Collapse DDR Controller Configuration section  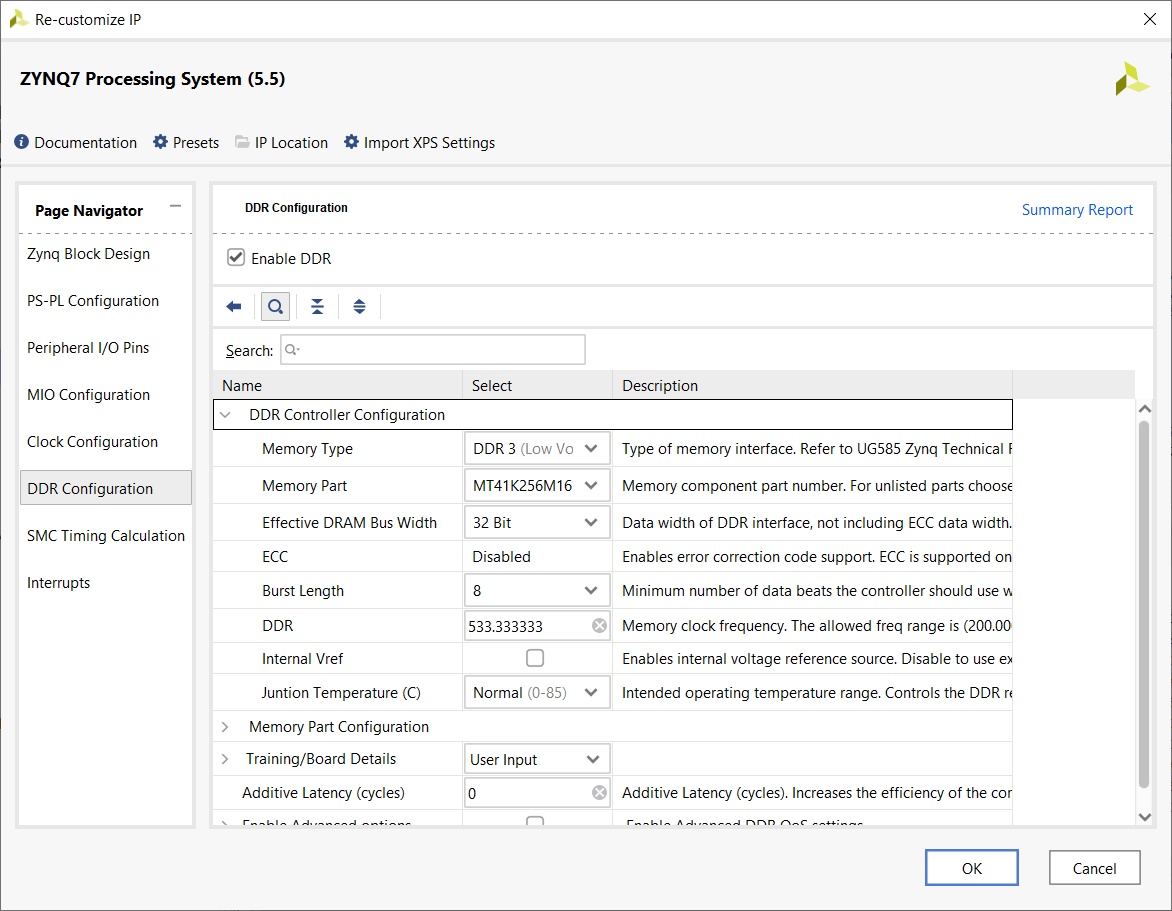click(x=225, y=415)
